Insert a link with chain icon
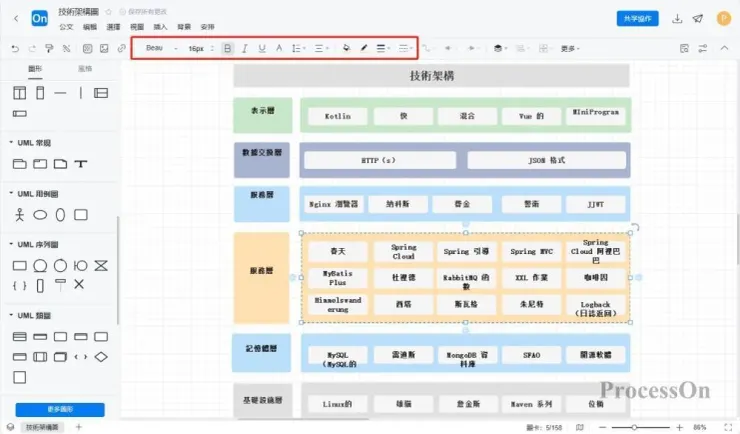This screenshot has width=740, height=434. point(121,48)
